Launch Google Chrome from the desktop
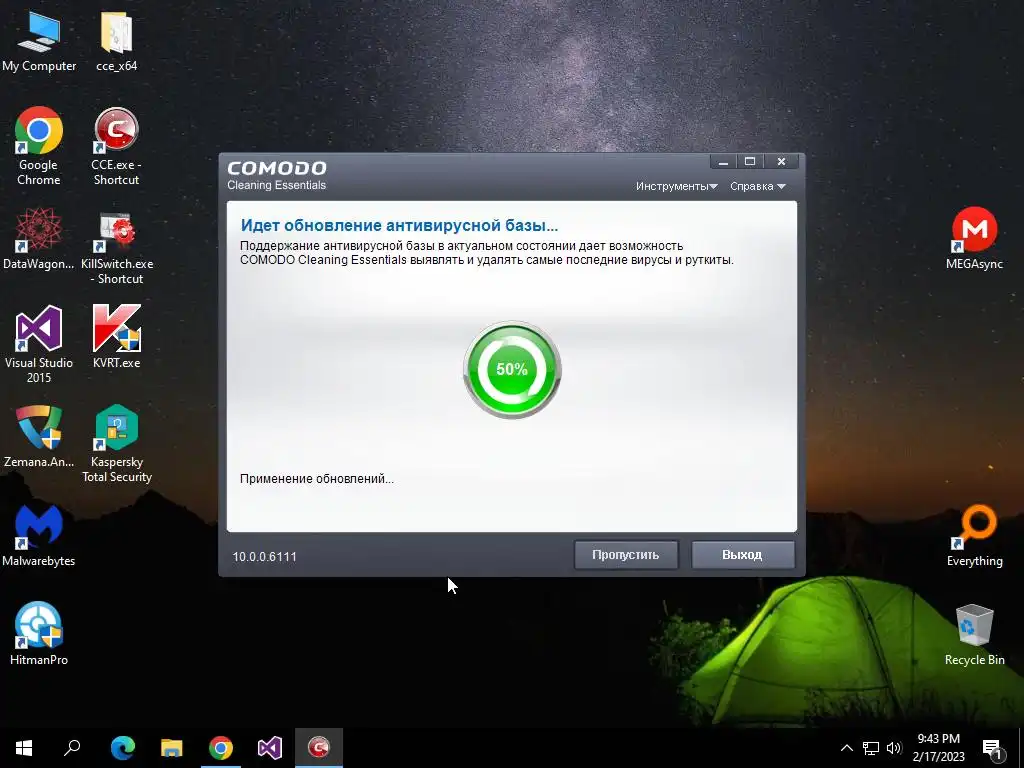The image size is (1024, 768). click(x=39, y=146)
